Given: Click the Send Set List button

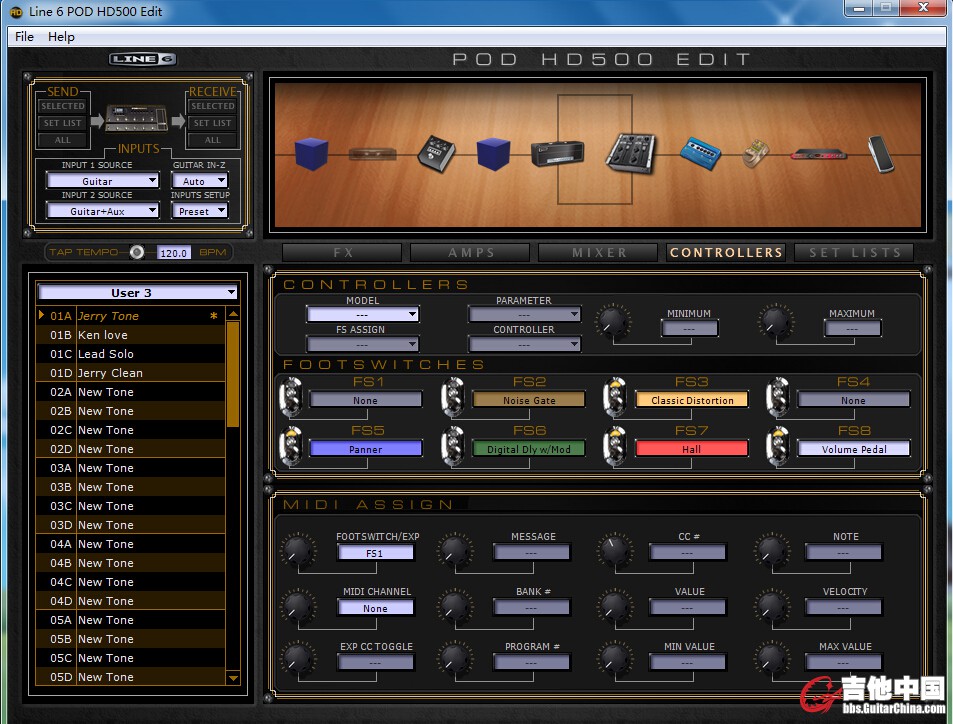Looking at the screenshot, I should click(63, 123).
